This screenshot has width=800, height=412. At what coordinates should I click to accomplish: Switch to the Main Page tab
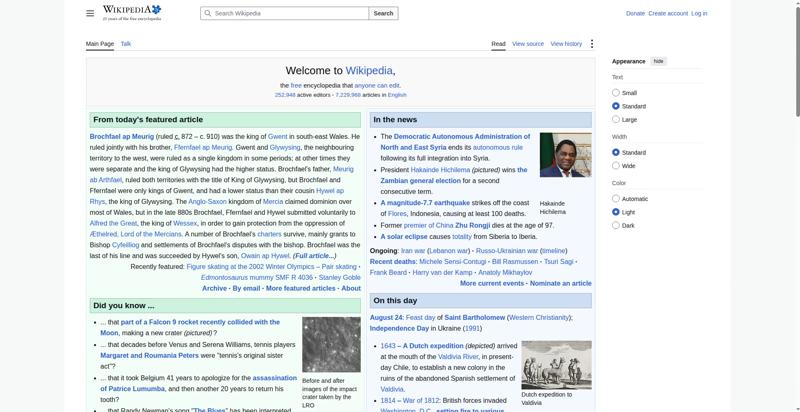coord(100,44)
